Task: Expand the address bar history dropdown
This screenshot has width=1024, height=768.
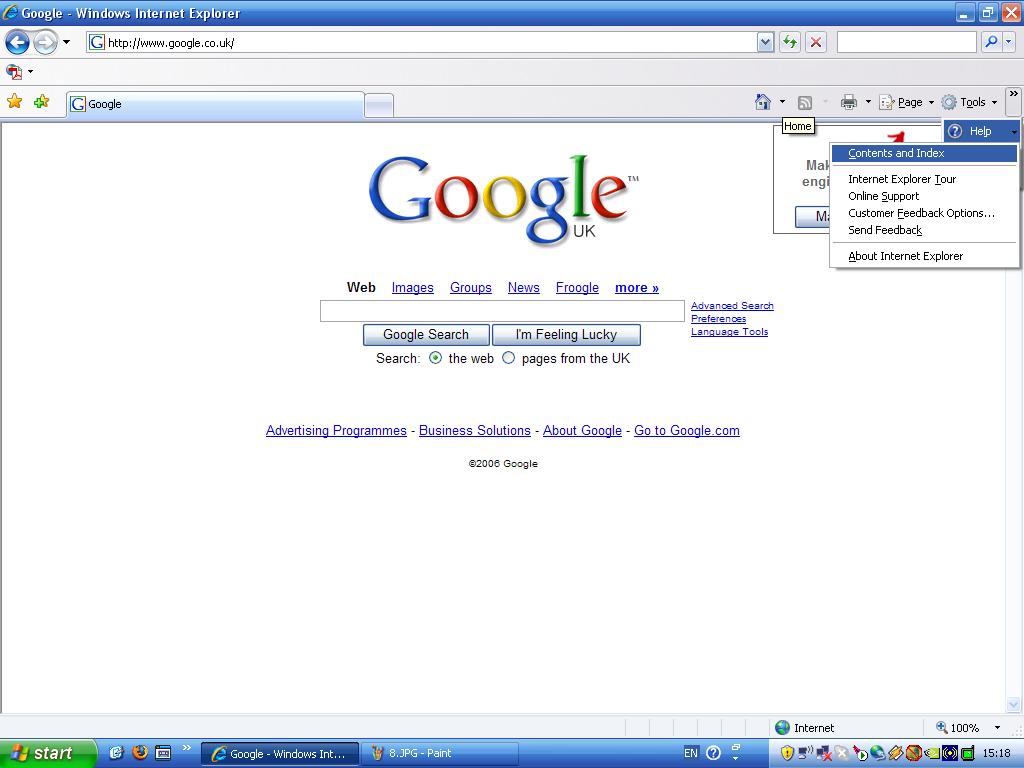Action: coord(765,43)
